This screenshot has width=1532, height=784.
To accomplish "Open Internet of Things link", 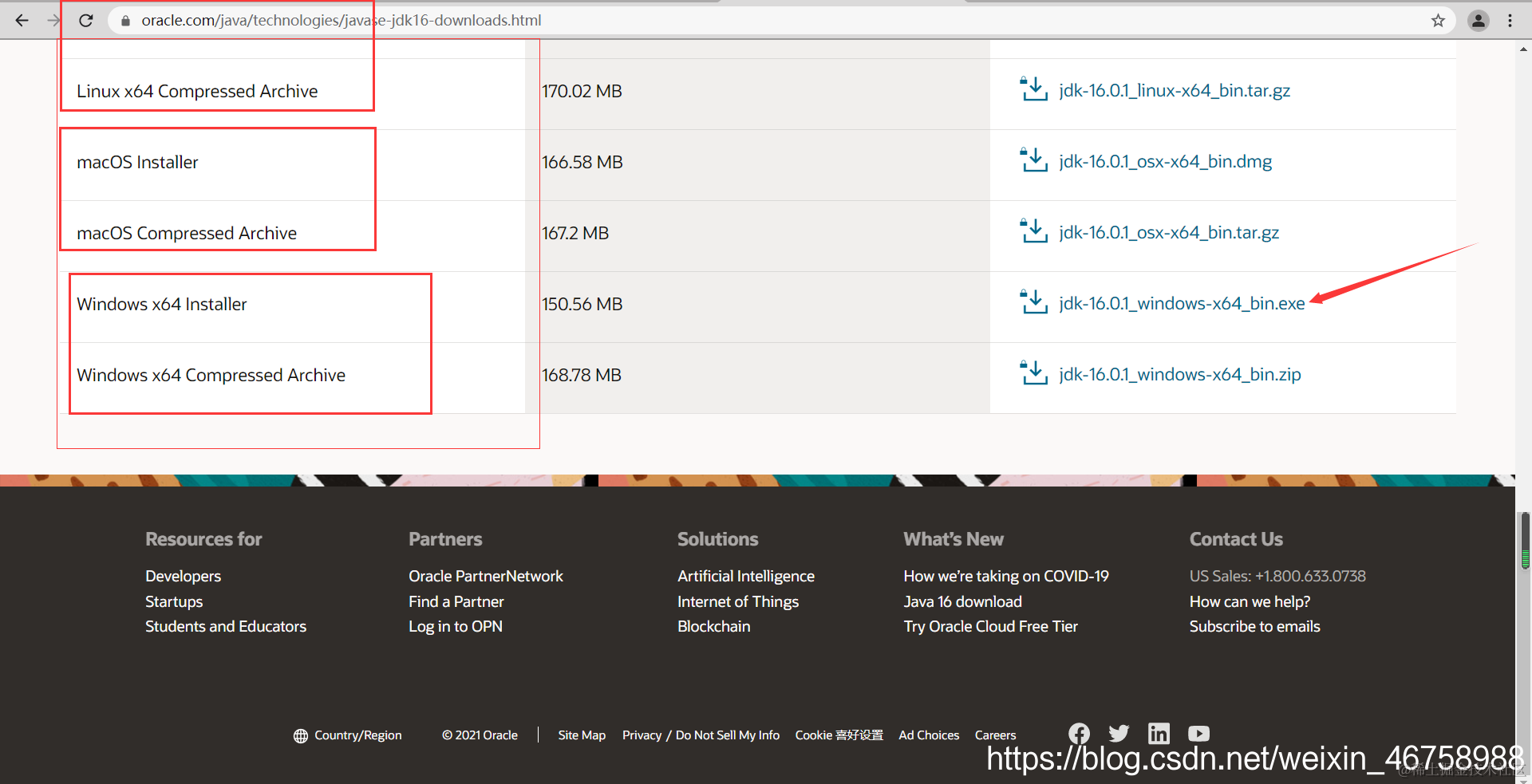I will (738, 601).
